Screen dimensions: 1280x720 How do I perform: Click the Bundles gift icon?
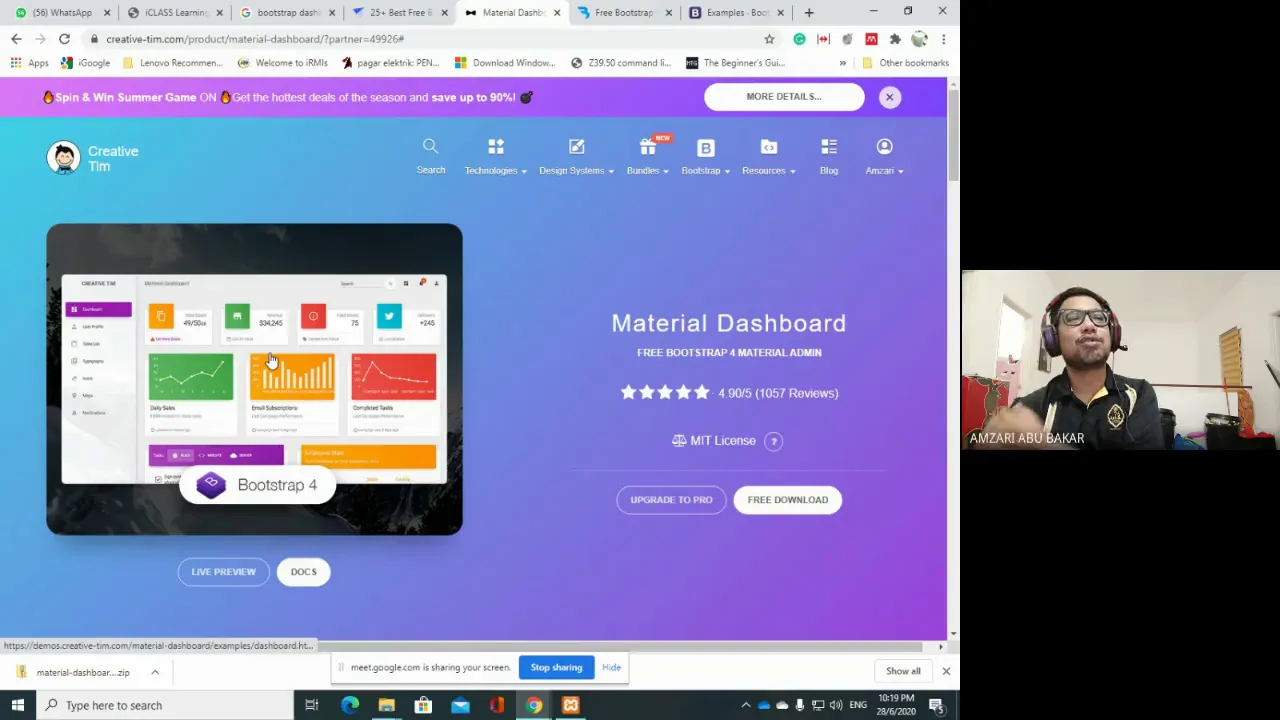pyautogui.click(x=648, y=147)
